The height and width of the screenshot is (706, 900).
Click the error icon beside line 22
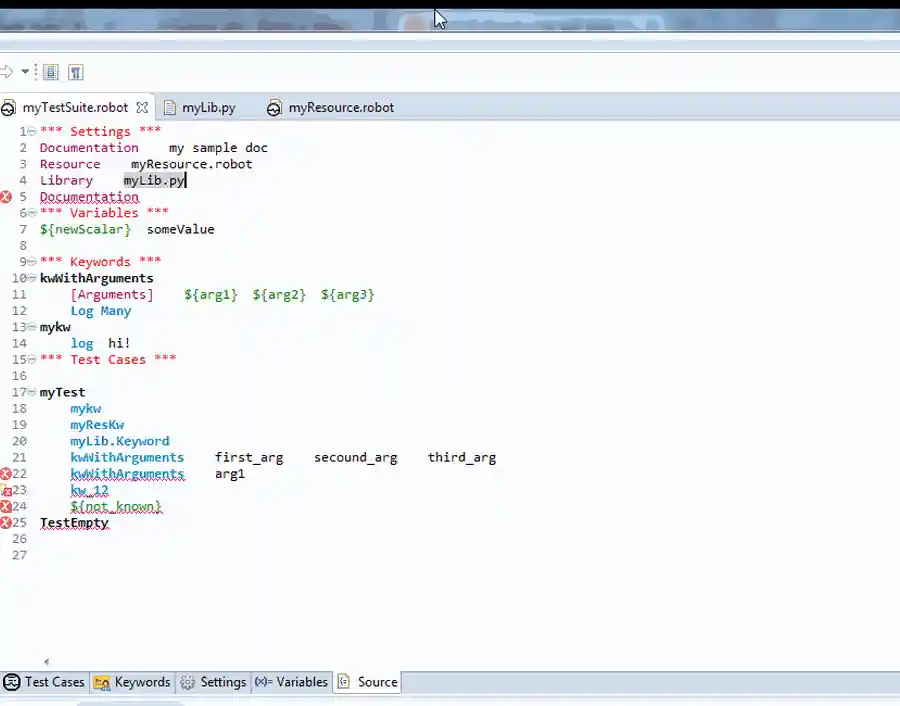point(6,474)
